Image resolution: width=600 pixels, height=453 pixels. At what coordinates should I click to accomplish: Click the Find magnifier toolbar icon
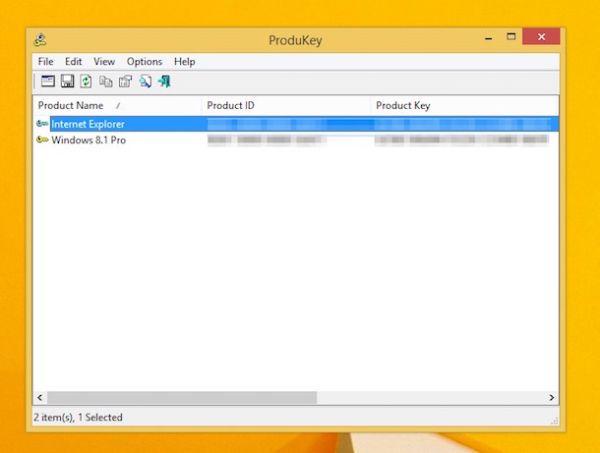144,81
